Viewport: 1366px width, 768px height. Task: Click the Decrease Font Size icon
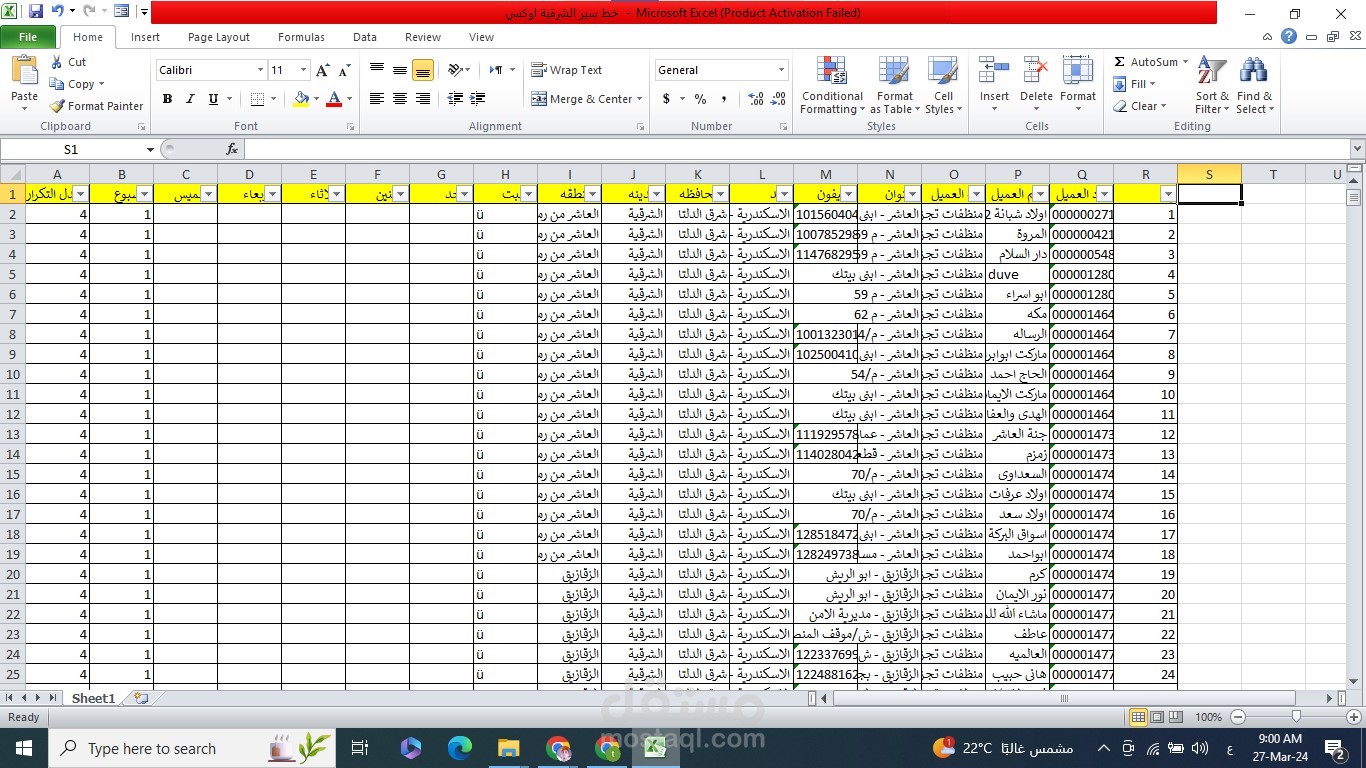344,70
